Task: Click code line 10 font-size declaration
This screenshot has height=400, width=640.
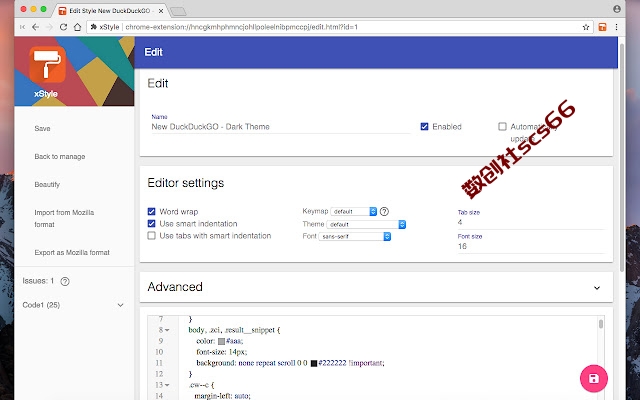Action: click(222, 352)
